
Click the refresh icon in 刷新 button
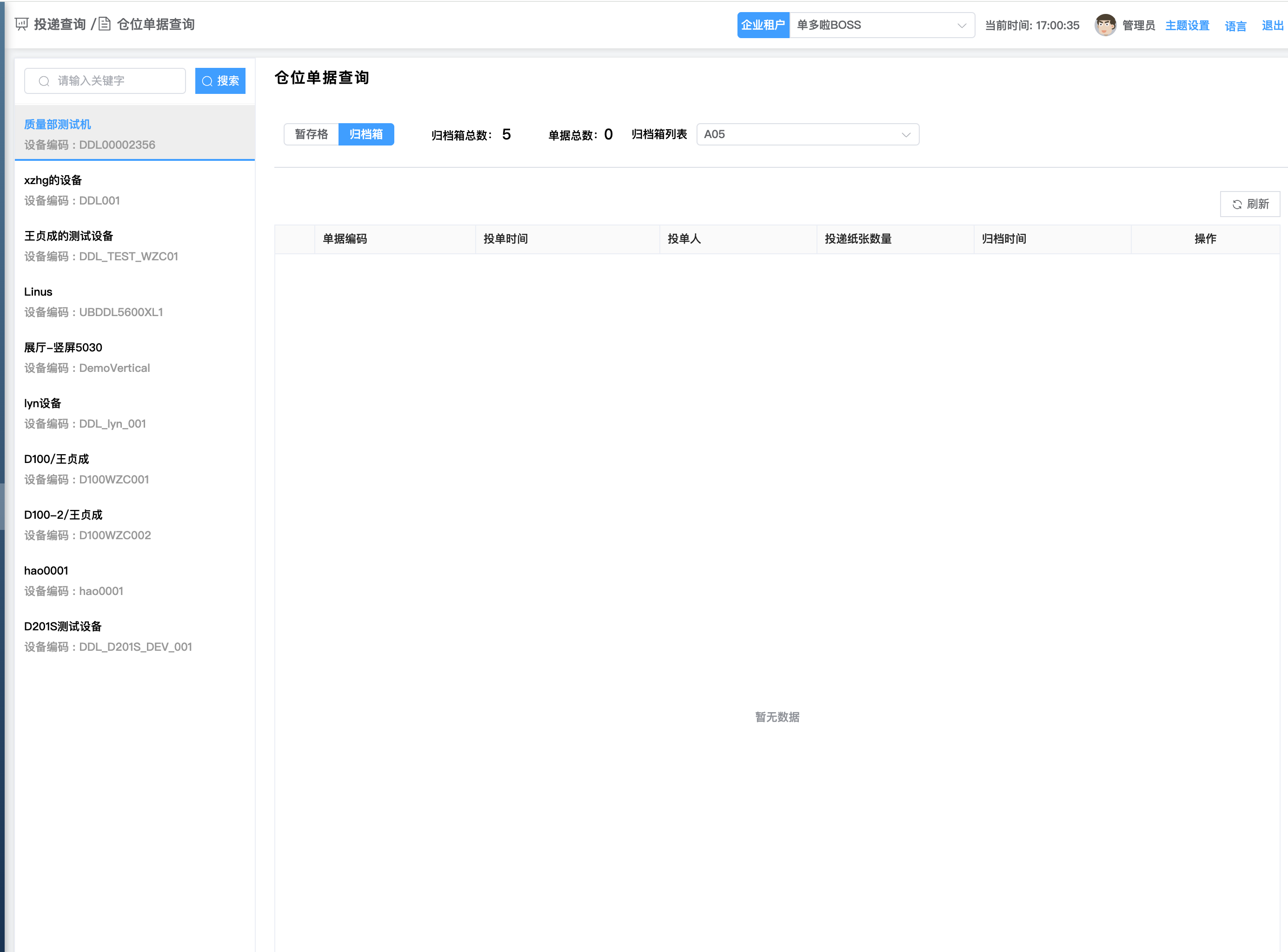pos(1237,205)
